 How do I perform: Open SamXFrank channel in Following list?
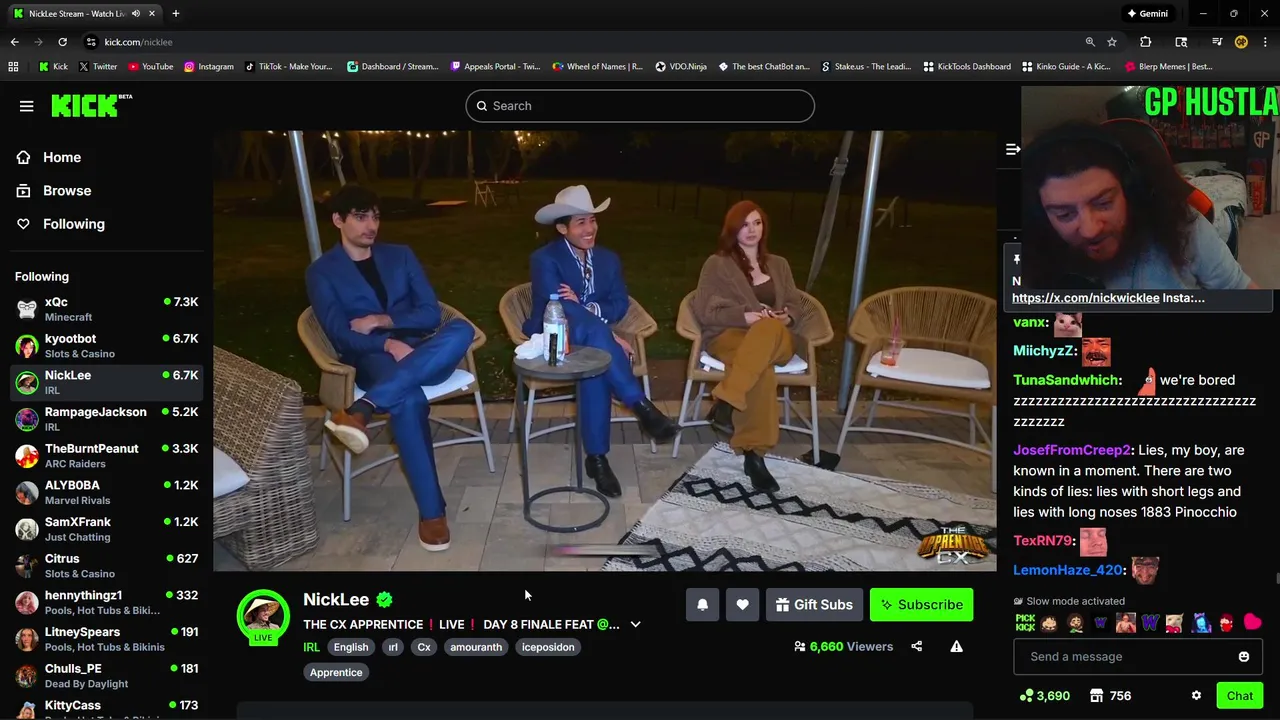[x=106, y=529]
